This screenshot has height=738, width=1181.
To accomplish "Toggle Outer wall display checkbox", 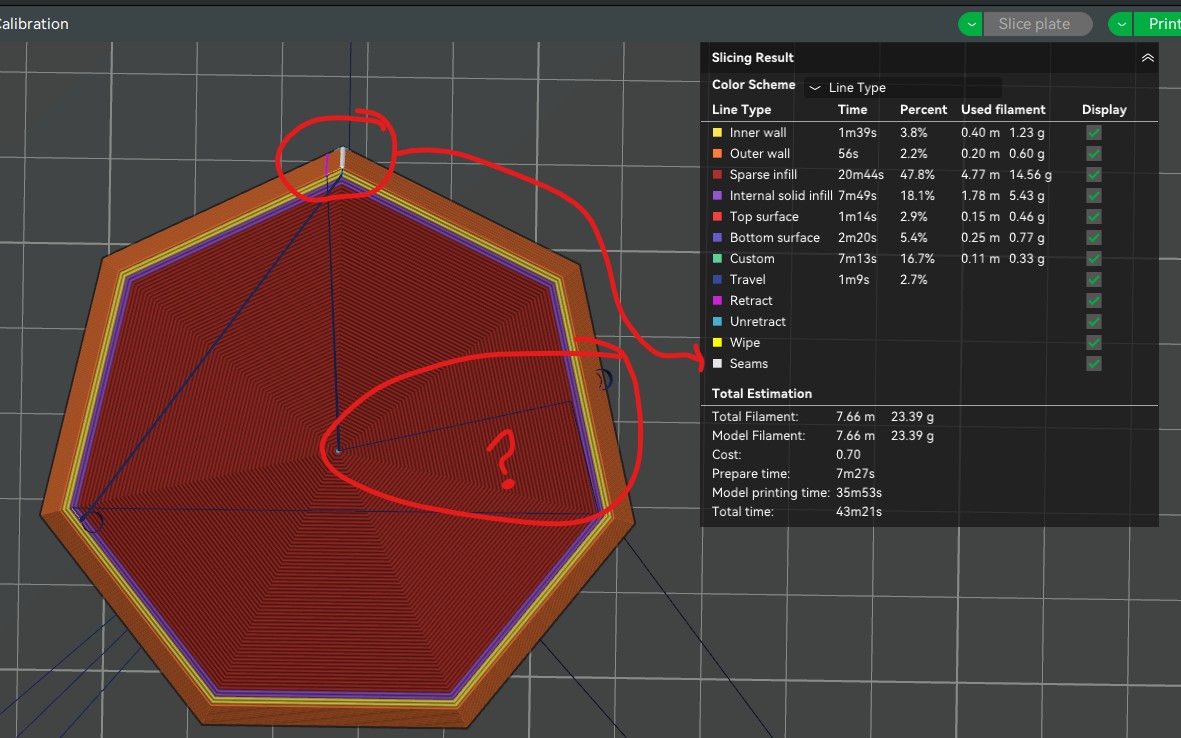I will tap(1094, 154).
